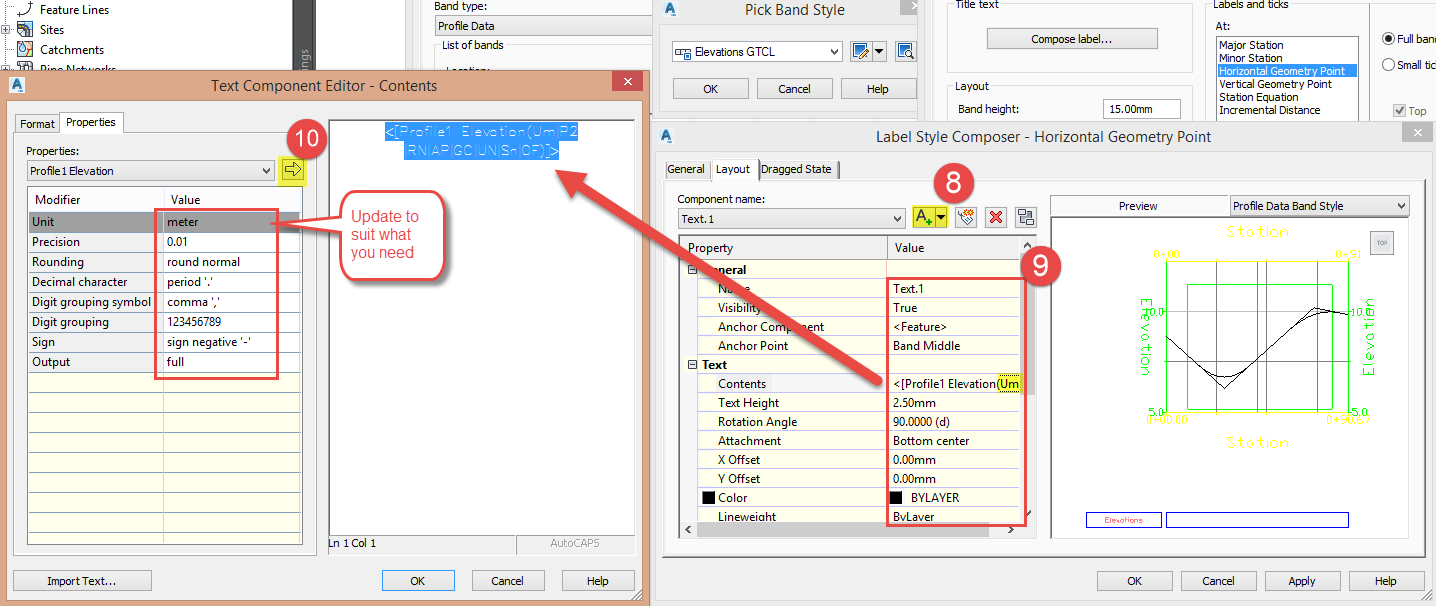This screenshot has height=606, width=1436.
Task: Click the Catchments icon in the tree
Action: [x=24, y=49]
